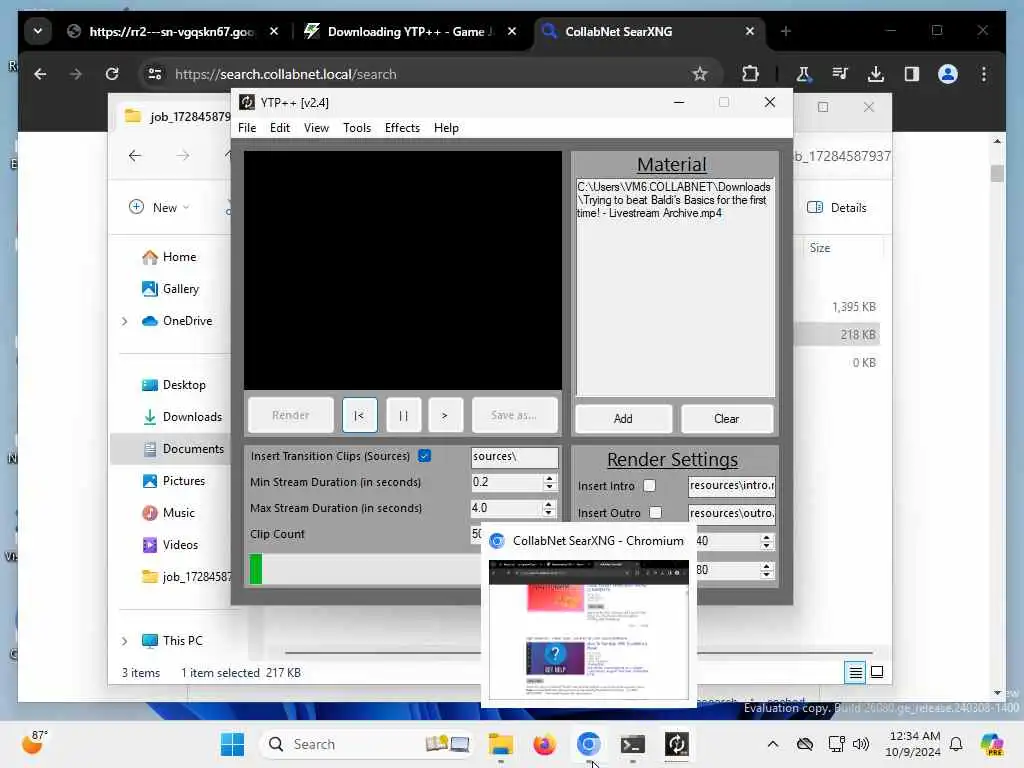Click the Save as... button

pyautogui.click(x=515, y=415)
